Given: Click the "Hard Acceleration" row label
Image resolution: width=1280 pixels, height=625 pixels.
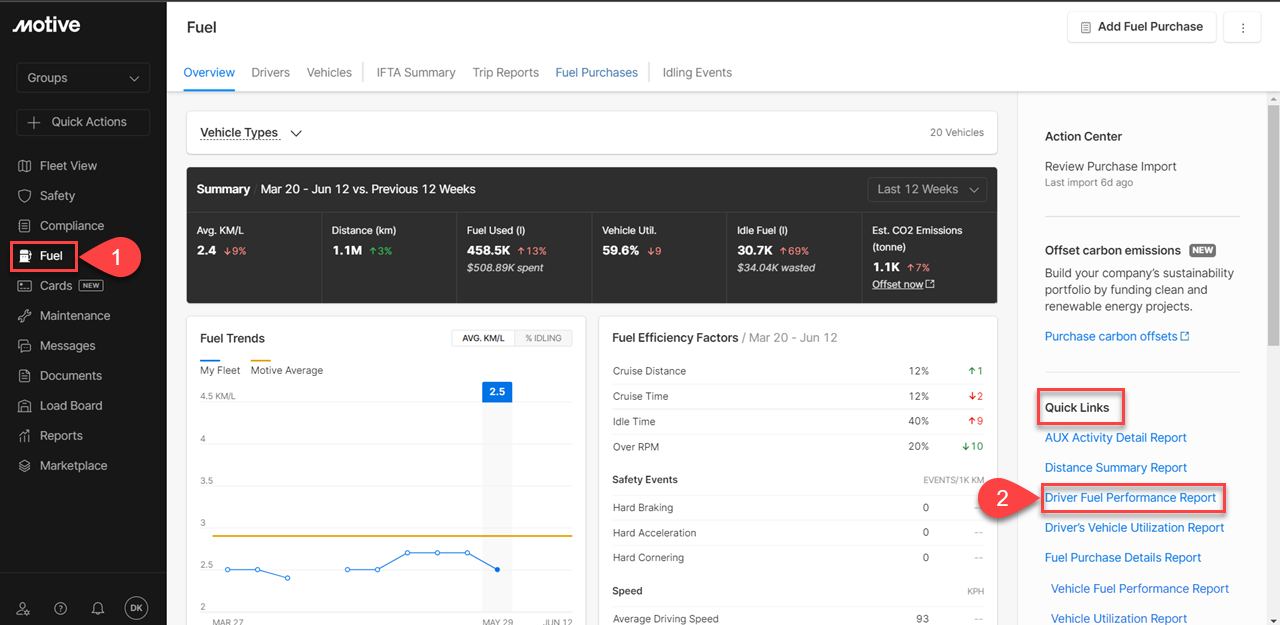Looking at the screenshot, I should [655, 533].
